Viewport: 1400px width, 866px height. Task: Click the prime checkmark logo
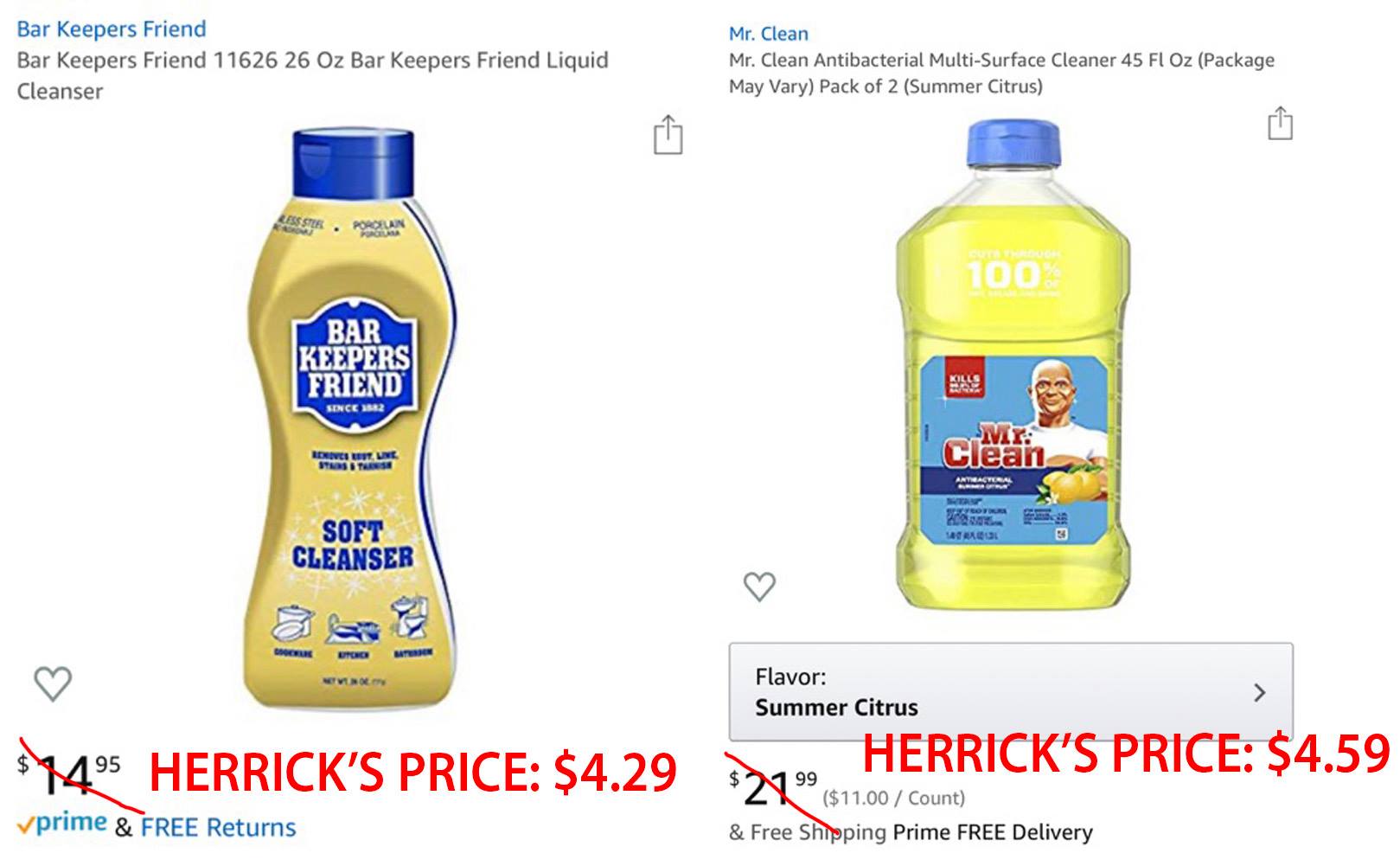coord(61,824)
